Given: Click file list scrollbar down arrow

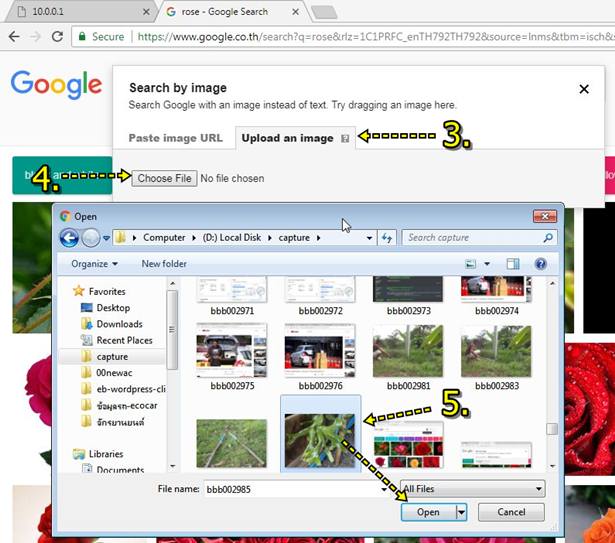Looking at the screenshot, I should click(552, 466).
